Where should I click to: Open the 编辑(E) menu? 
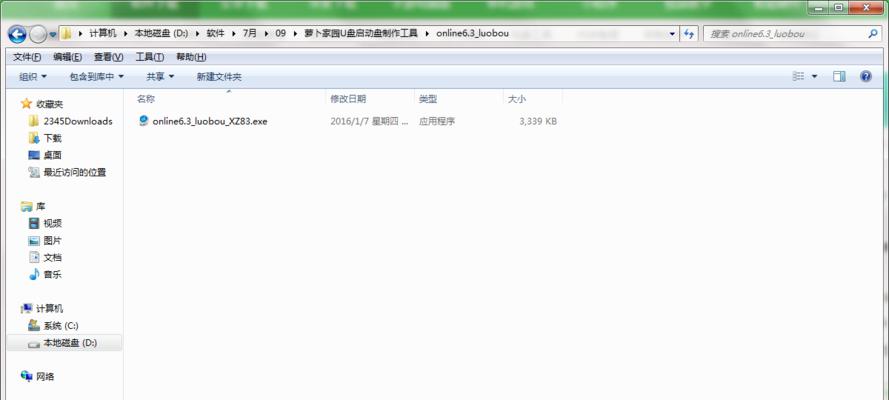[x=67, y=57]
